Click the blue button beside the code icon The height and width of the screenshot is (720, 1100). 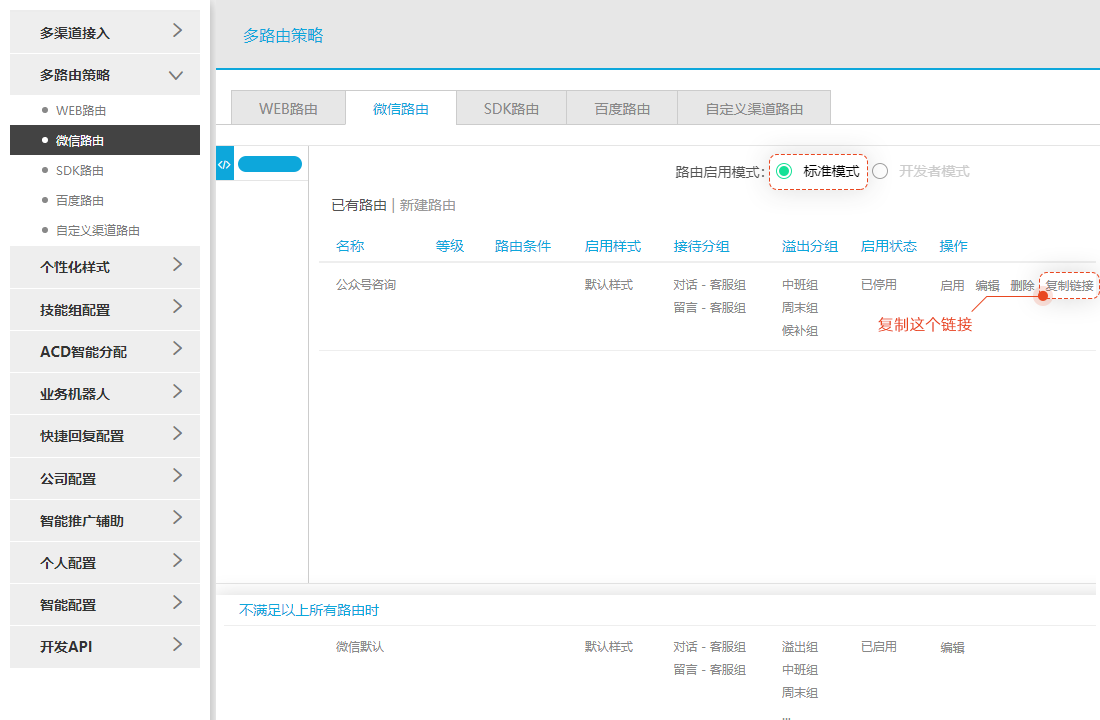click(270, 164)
